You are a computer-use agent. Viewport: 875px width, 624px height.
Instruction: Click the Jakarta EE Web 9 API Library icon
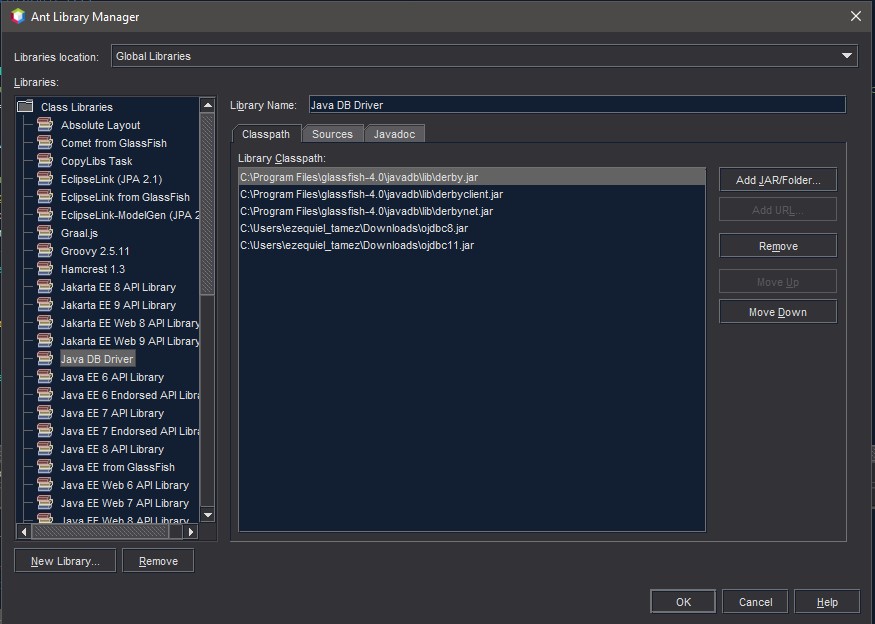point(45,340)
